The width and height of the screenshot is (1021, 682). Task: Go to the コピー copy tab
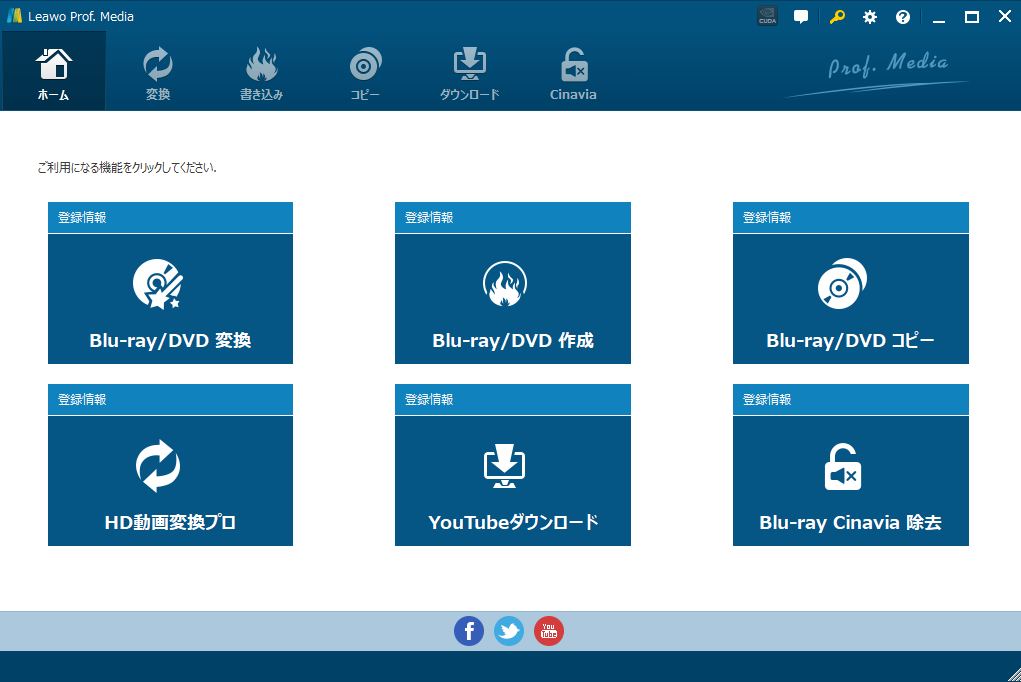pos(365,74)
